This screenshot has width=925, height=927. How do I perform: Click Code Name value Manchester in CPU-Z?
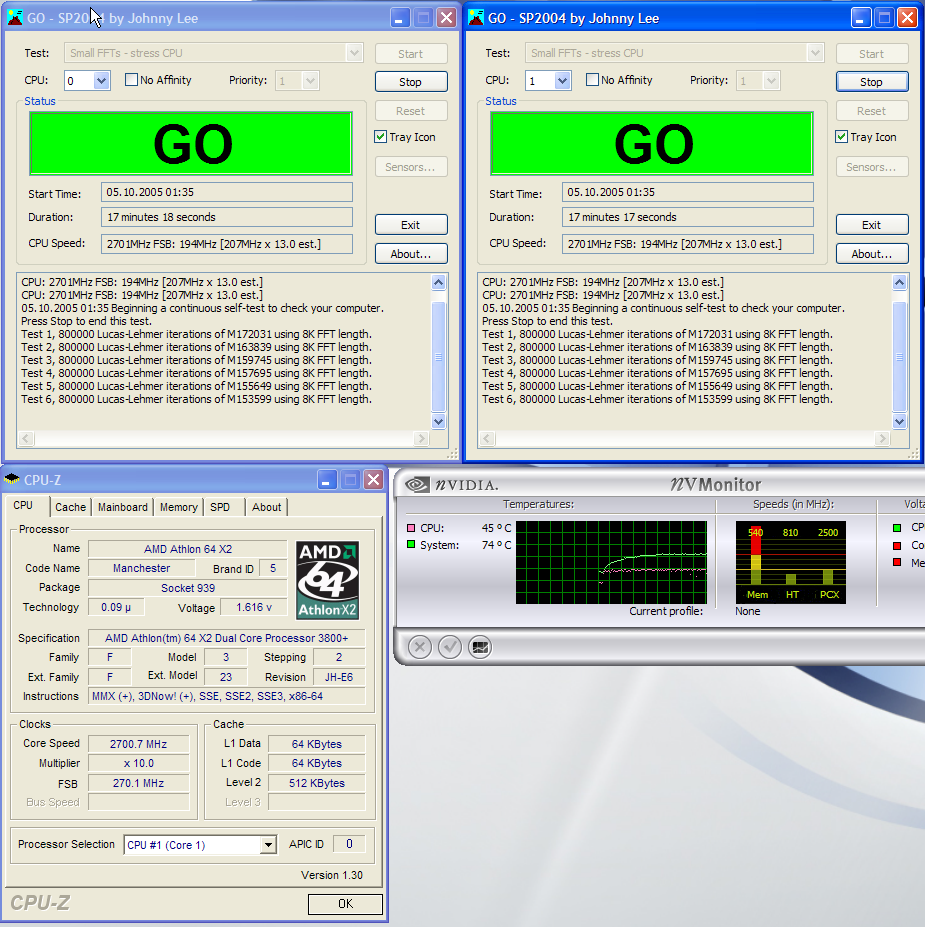point(141,568)
